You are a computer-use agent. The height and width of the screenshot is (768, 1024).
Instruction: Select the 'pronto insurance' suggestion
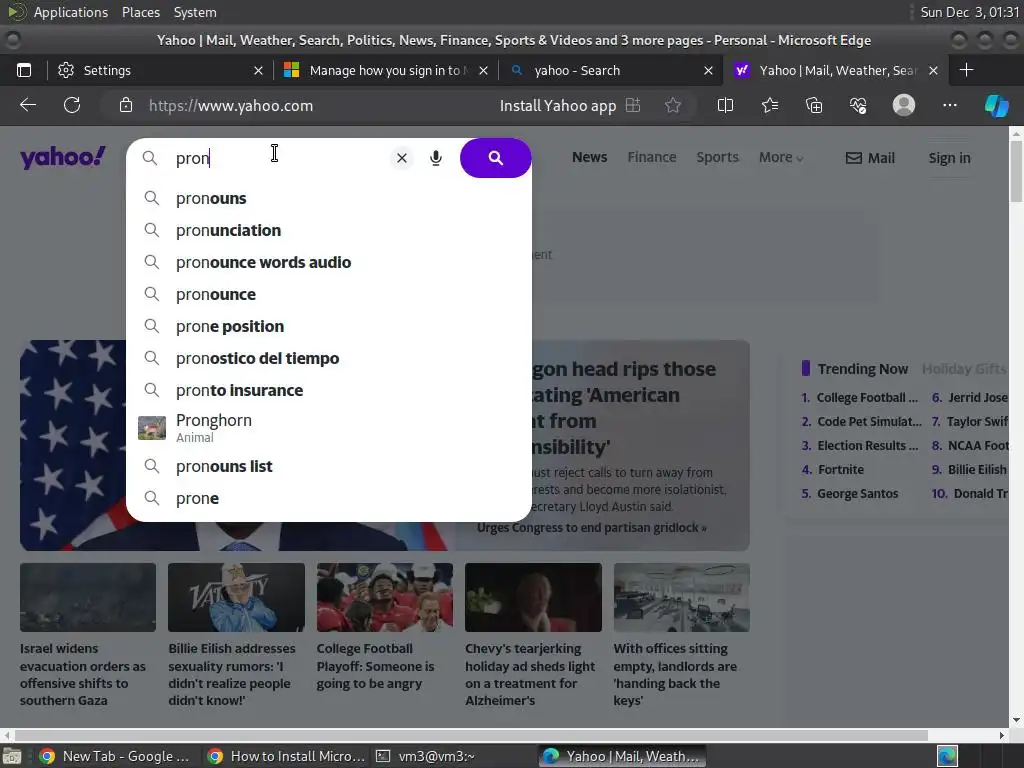328,391
